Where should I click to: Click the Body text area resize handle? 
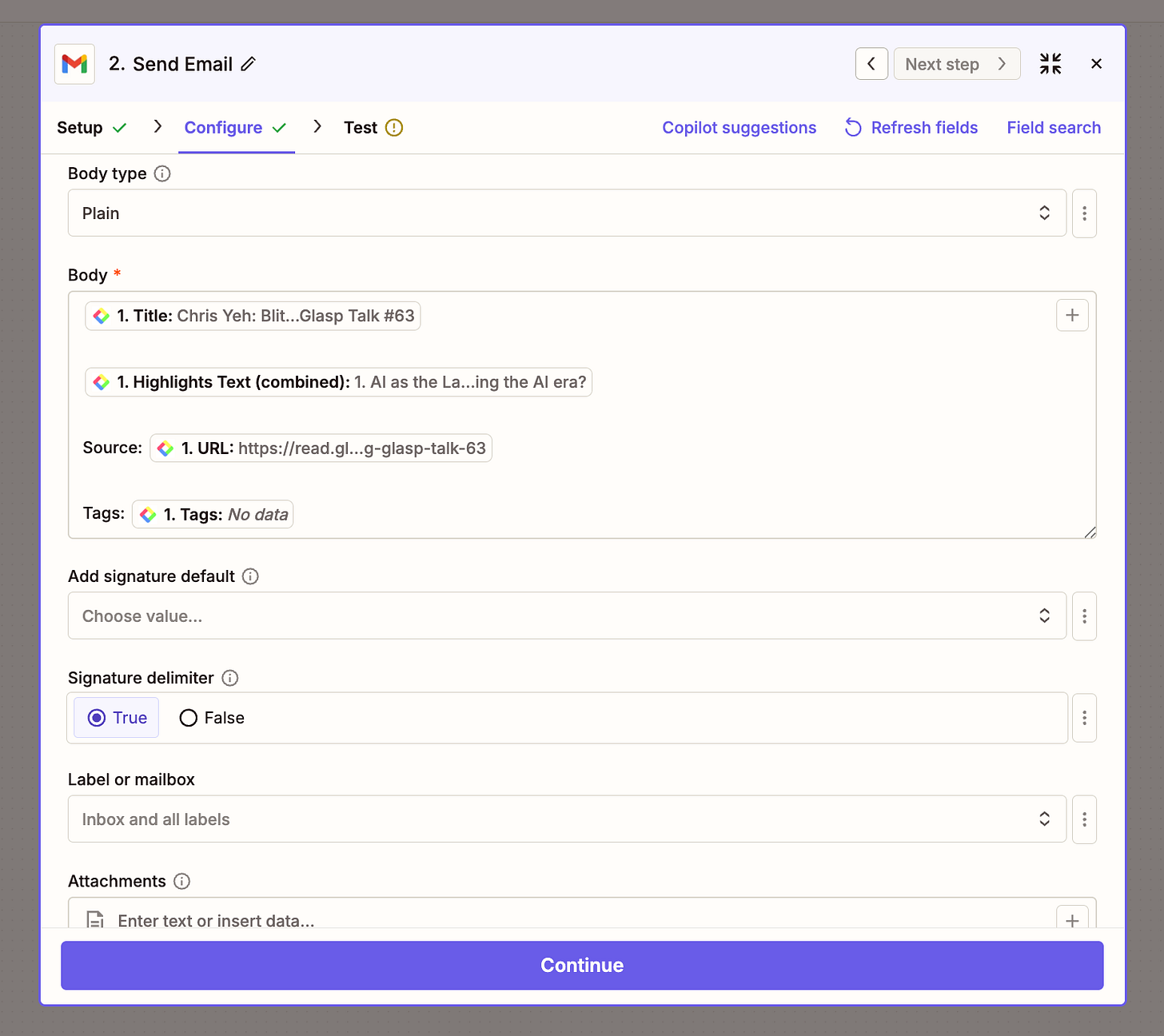point(1090,532)
